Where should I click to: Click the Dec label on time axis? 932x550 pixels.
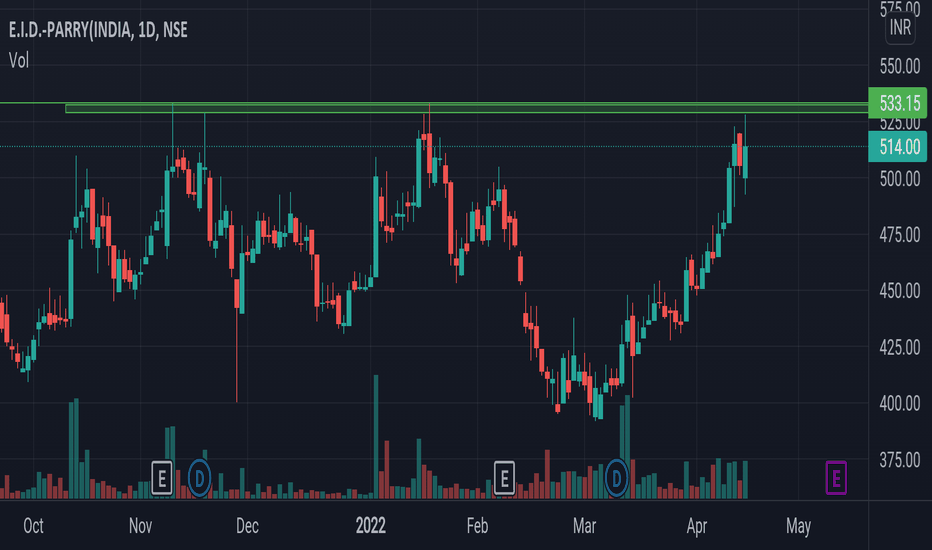point(247,526)
